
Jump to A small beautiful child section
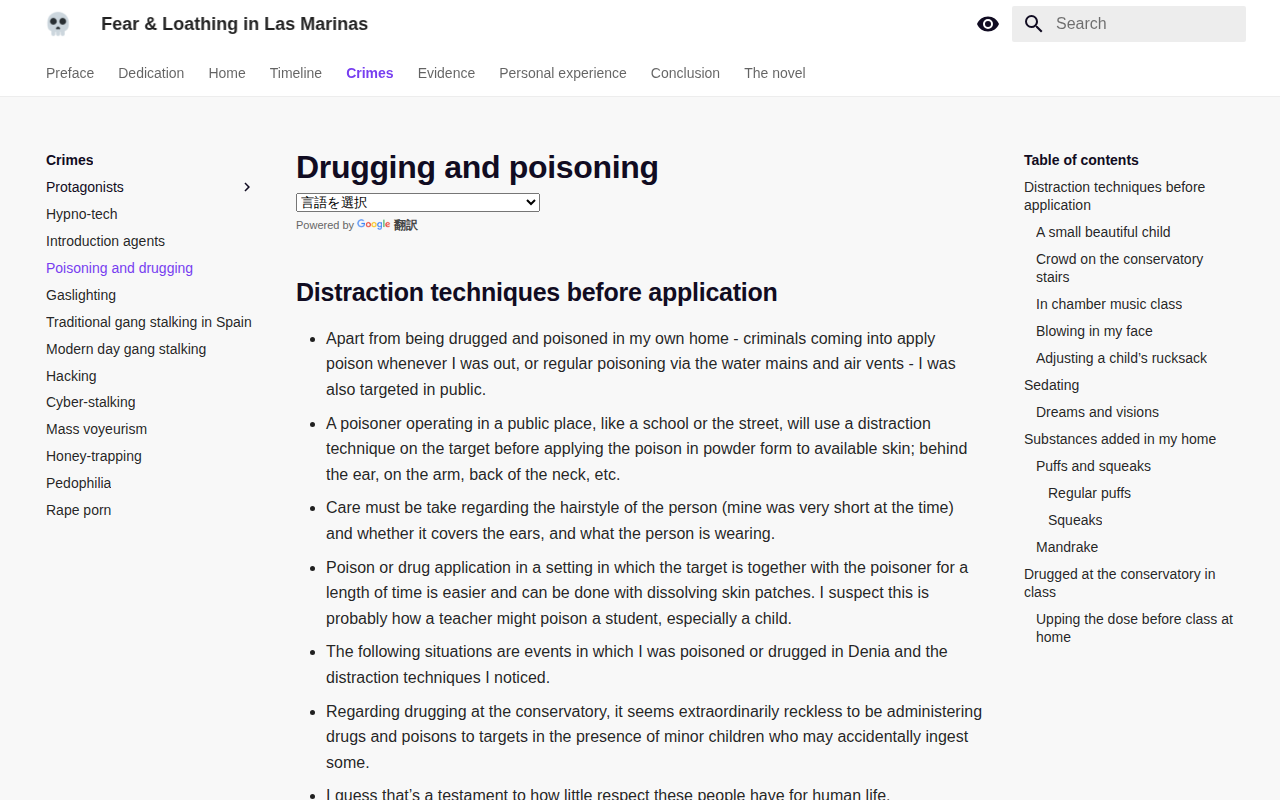[x=1103, y=232]
